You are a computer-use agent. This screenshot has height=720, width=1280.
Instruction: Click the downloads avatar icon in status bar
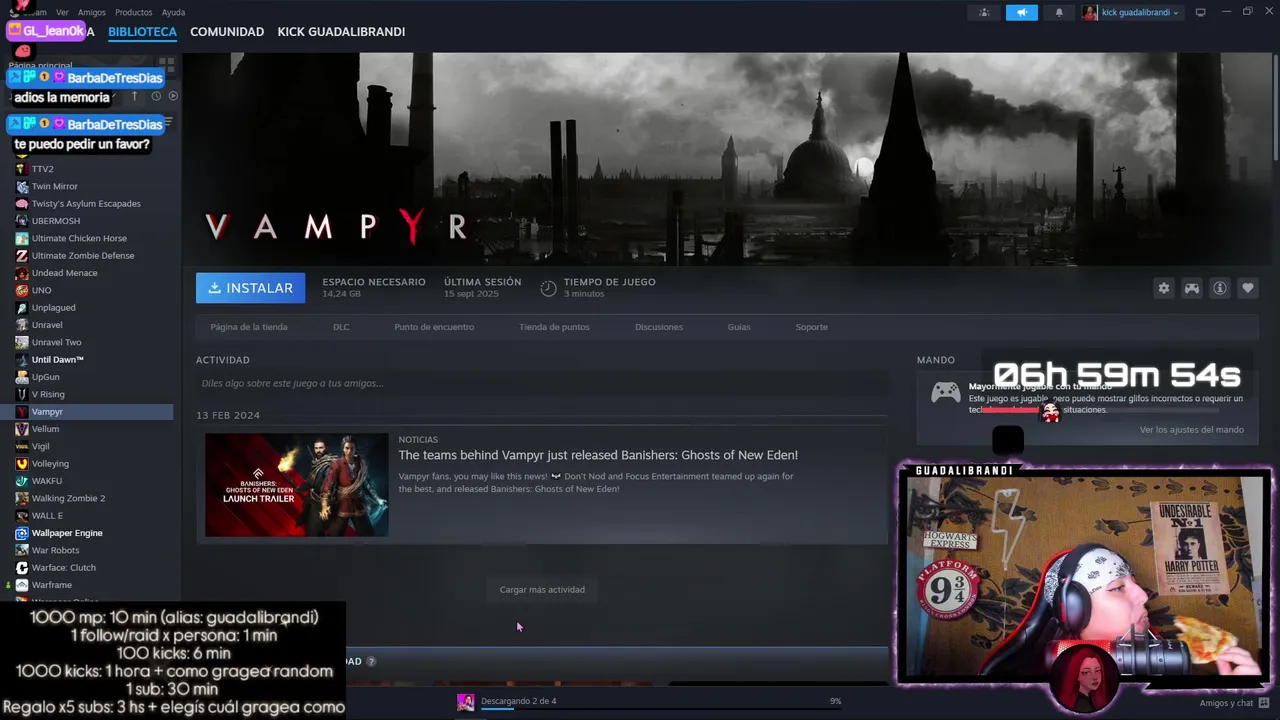(465, 702)
